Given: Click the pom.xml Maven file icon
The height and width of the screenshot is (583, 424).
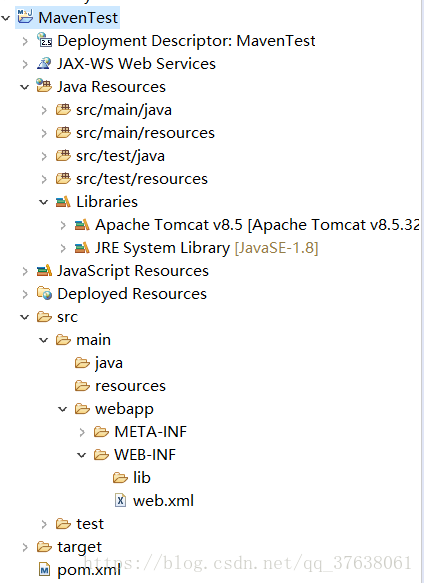Looking at the screenshot, I should [44, 570].
